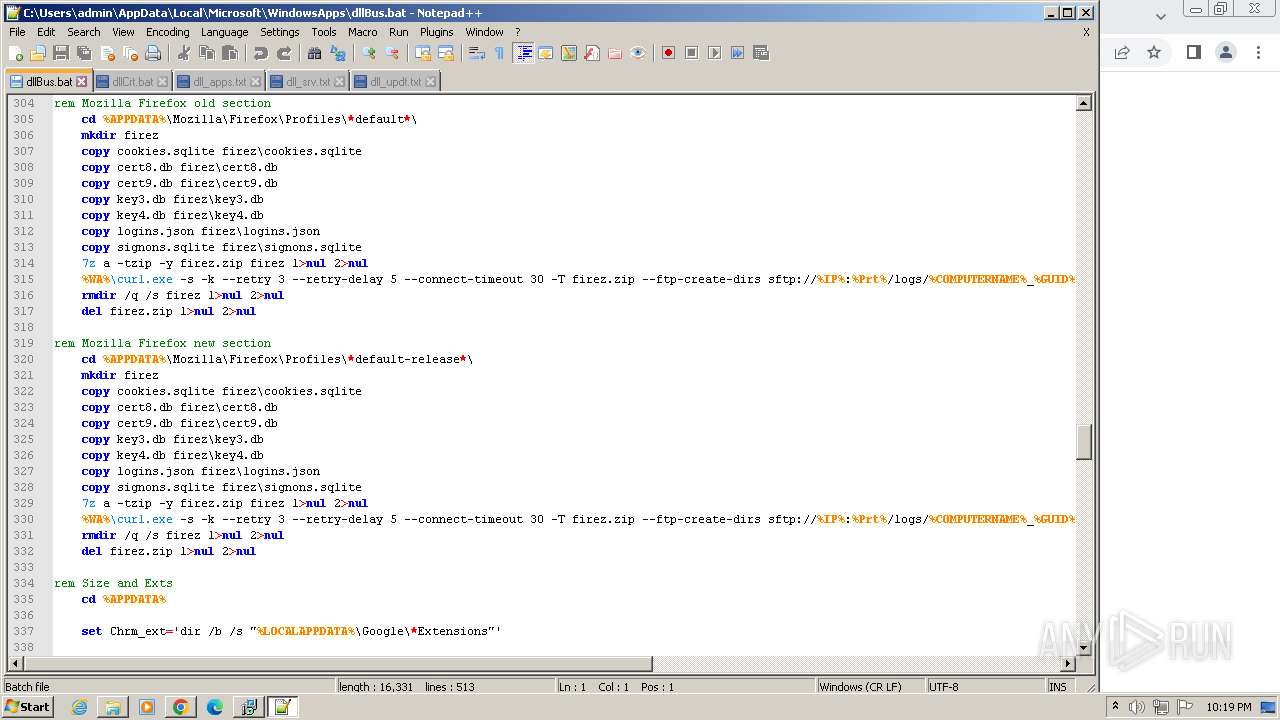Start macro recording with red dot

(x=668, y=53)
